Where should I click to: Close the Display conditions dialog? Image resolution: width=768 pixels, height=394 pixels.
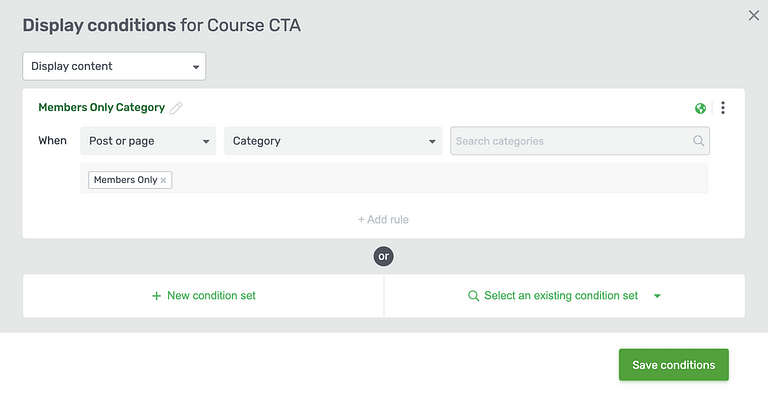[x=754, y=16]
